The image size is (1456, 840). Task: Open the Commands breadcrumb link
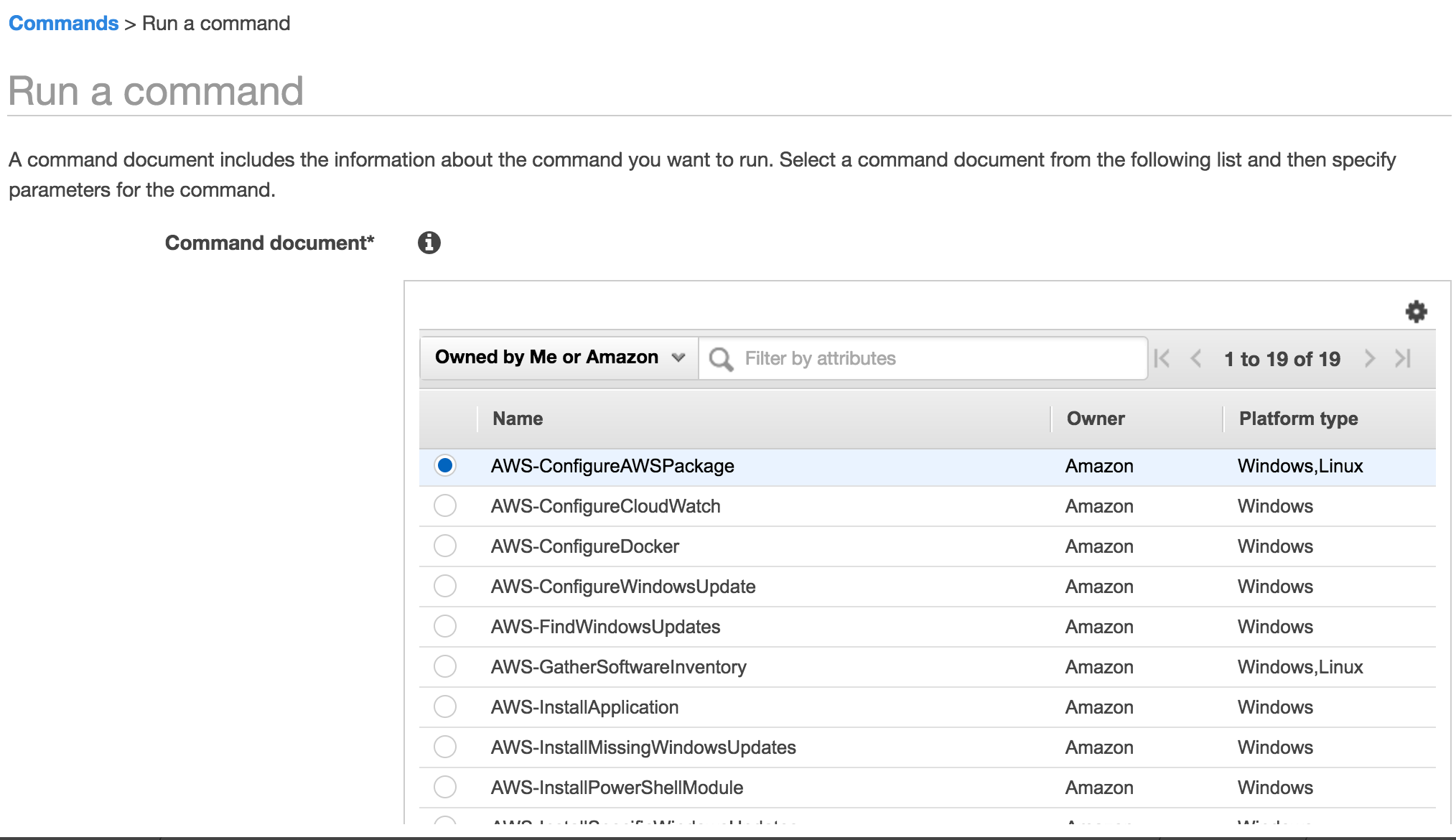[63, 22]
